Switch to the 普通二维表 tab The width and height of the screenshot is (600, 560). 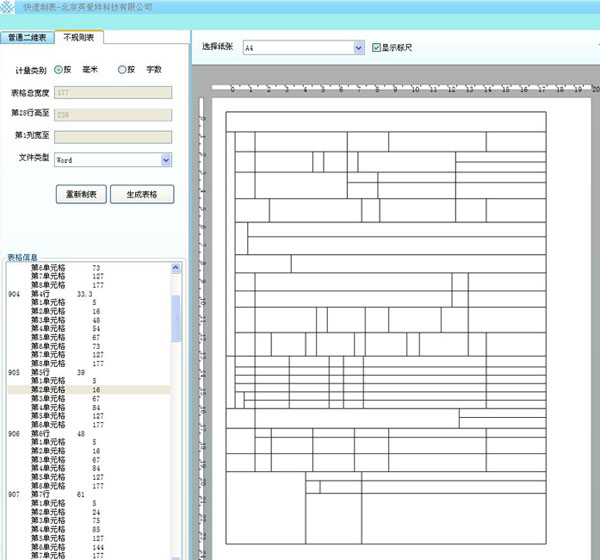coord(28,38)
